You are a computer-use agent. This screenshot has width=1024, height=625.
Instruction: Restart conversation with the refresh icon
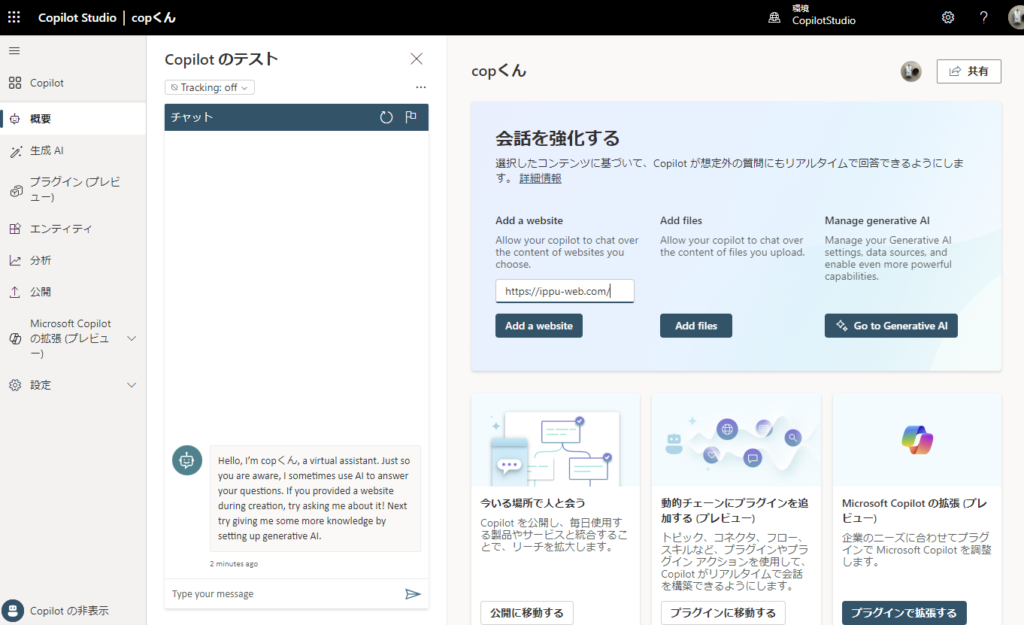[386, 118]
